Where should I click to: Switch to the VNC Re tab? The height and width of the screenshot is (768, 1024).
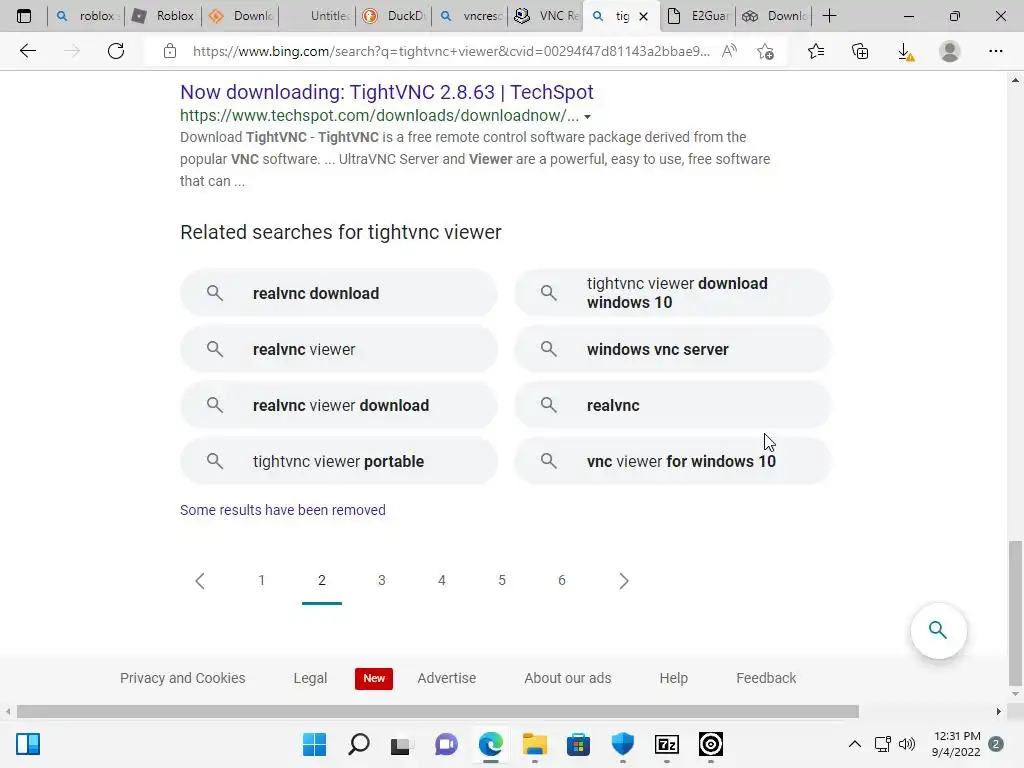pyautogui.click(x=547, y=16)
